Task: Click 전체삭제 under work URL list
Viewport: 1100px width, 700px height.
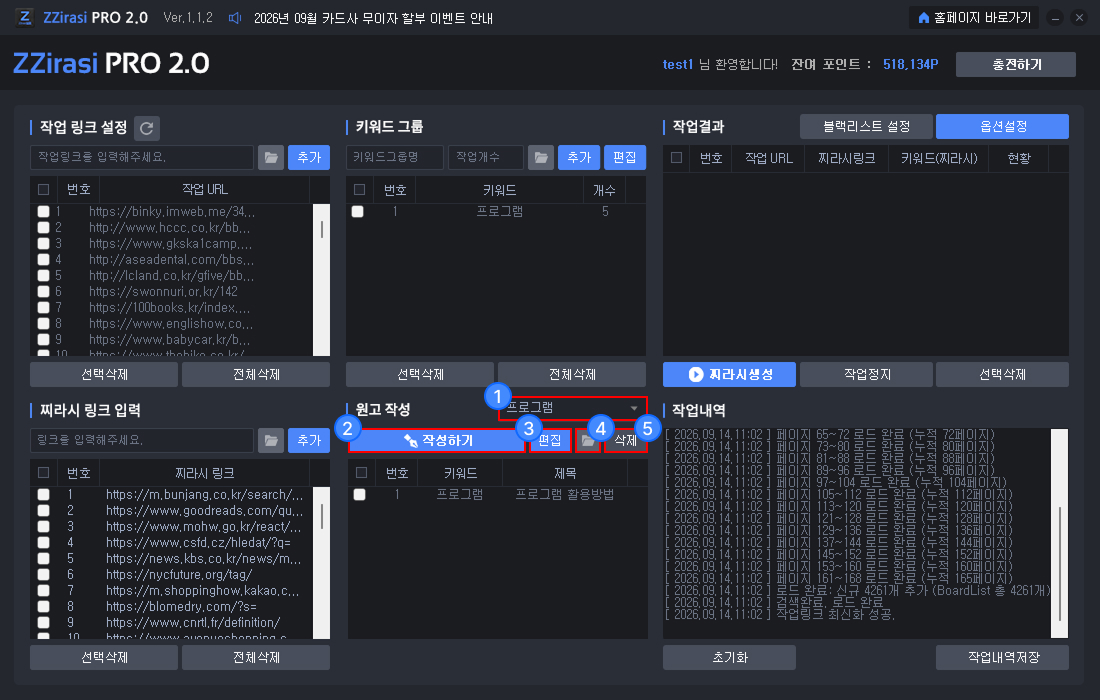Action: tap(256, 375)
